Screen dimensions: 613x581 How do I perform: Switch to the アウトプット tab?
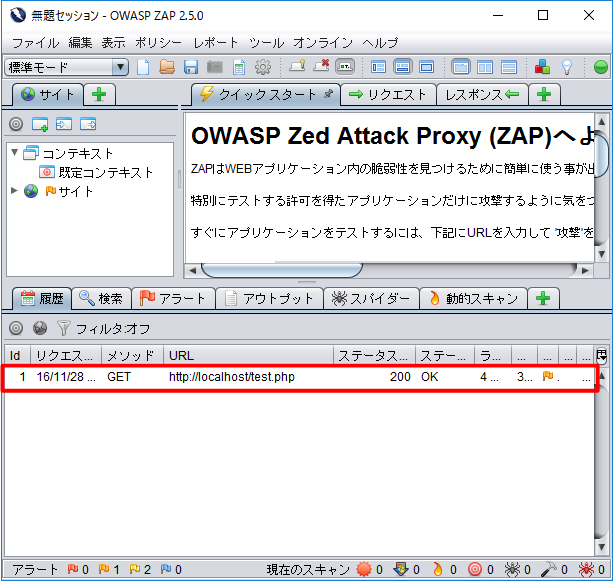pos(269,299)
